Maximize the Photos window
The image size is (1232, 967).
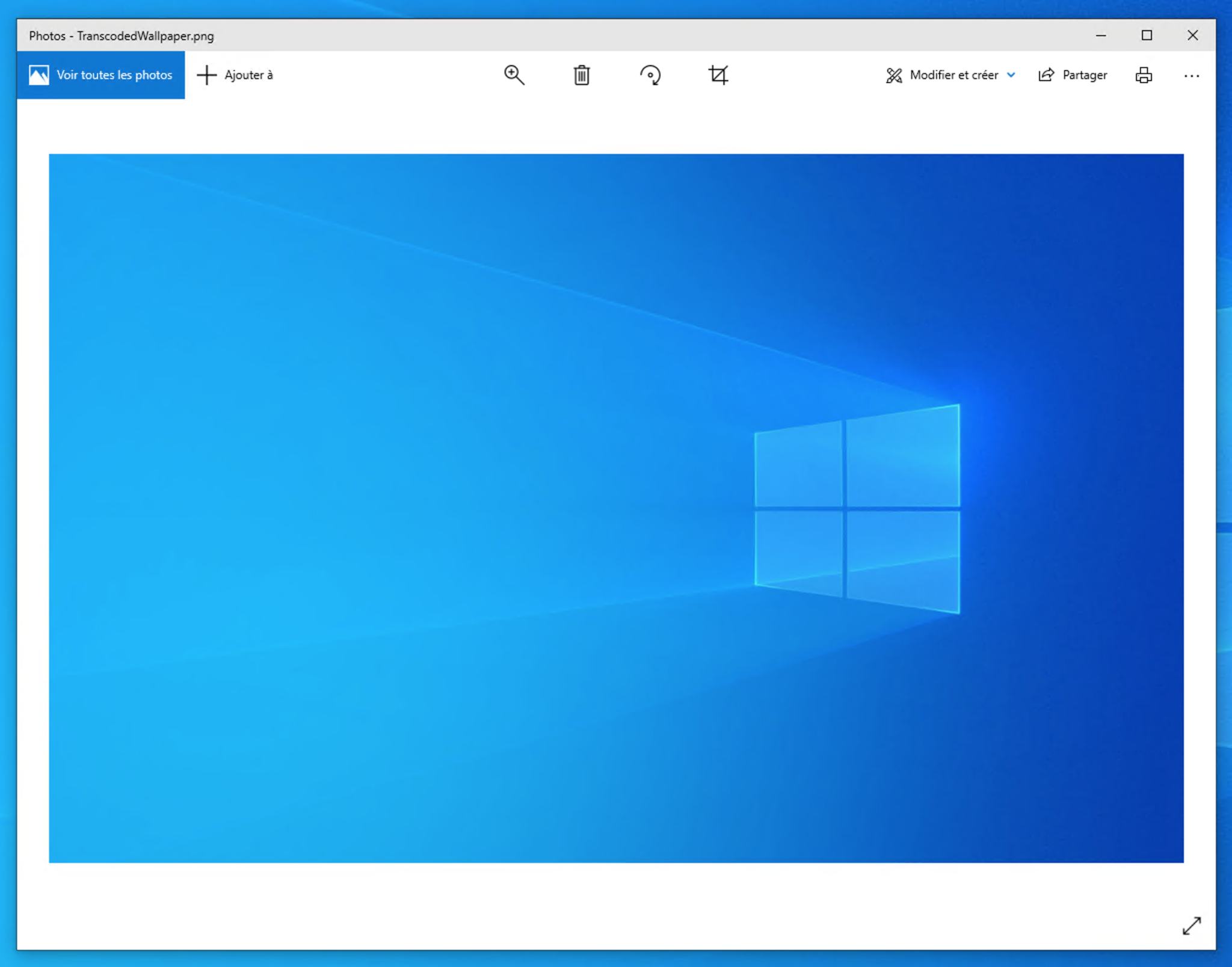pos(1147,35)
